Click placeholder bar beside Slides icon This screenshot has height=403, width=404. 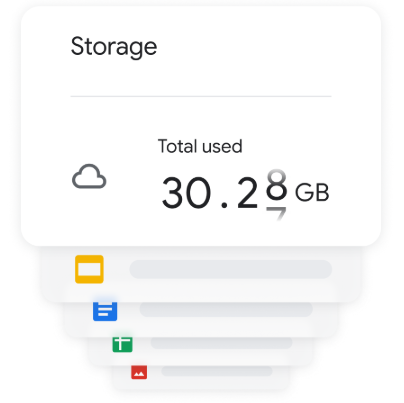click(231, 269)
